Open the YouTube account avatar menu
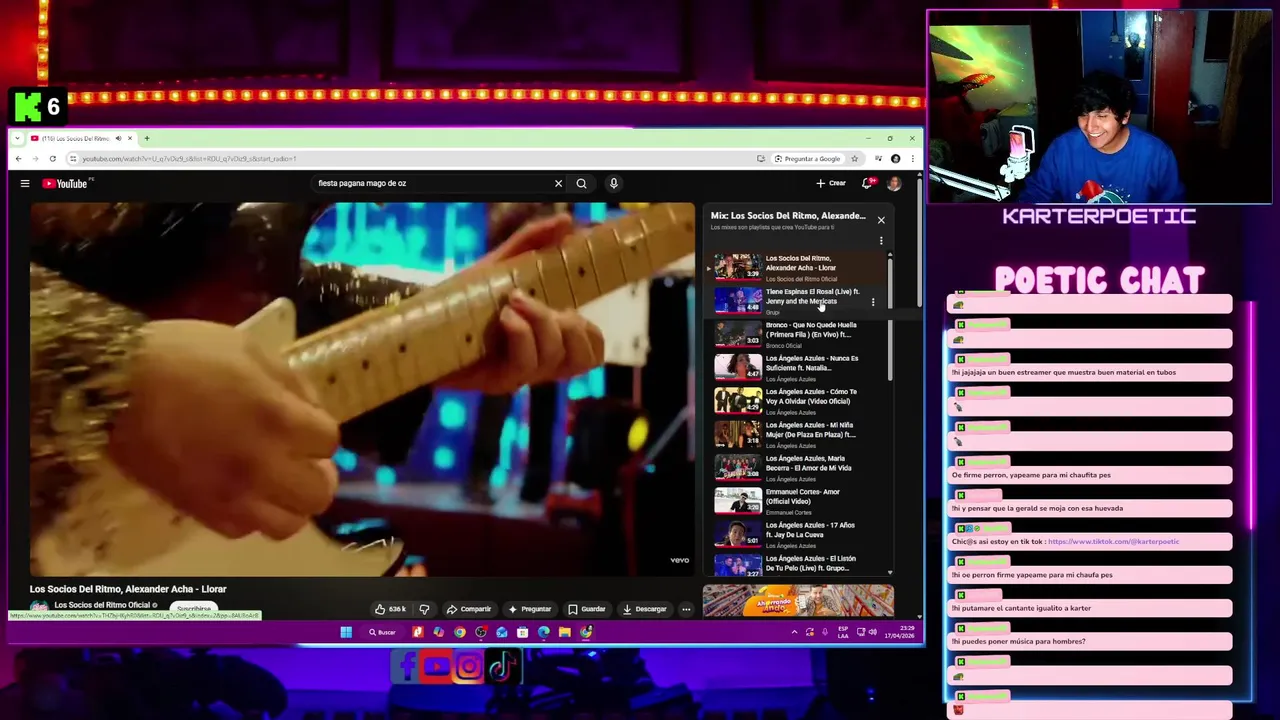Viewport: 1280px width, 720px height. point(894,183)
